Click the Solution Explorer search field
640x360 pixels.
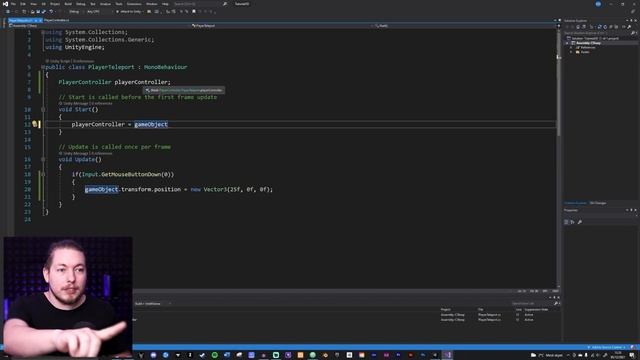(597, 33)
